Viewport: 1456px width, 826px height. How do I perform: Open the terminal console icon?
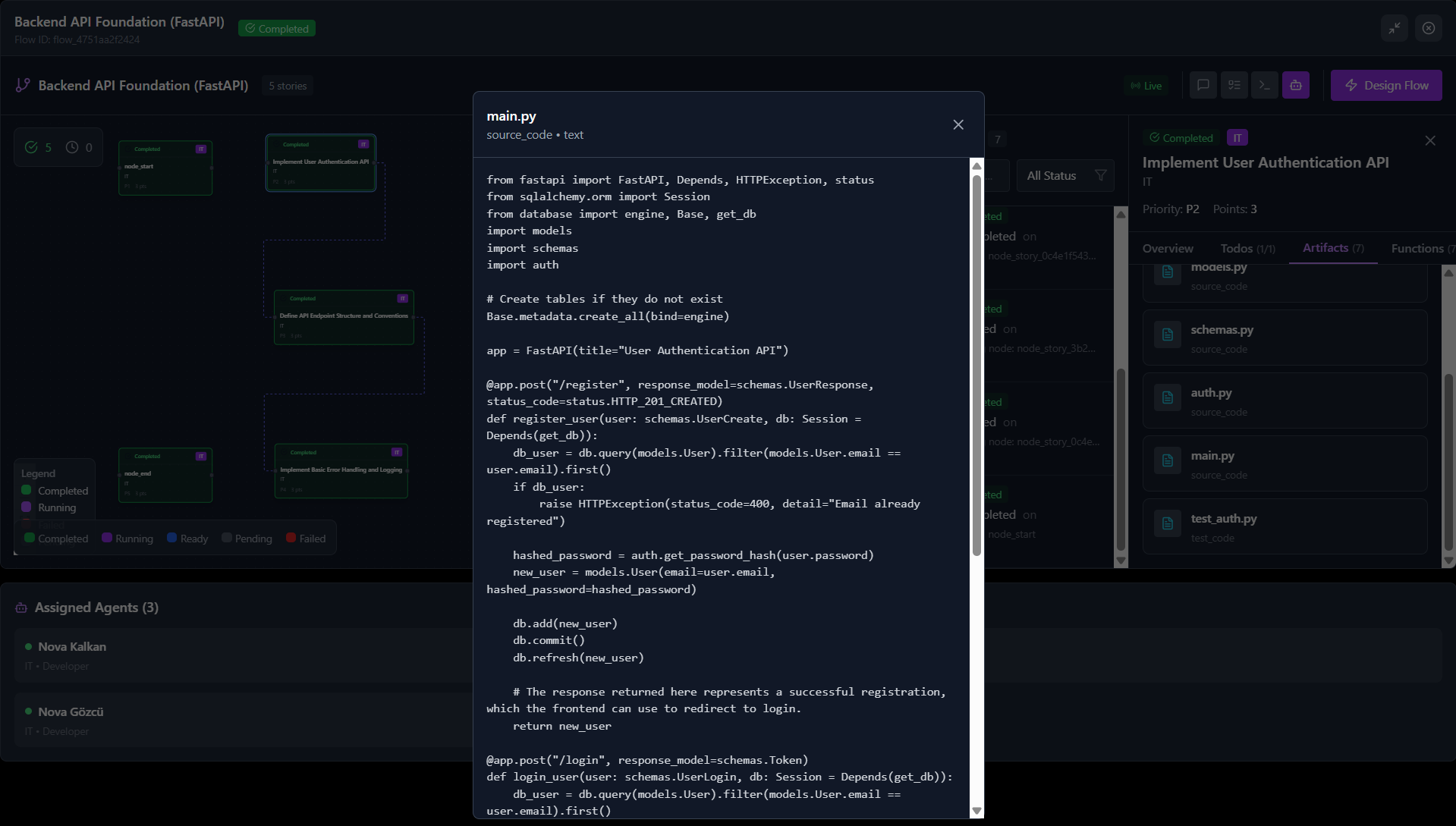click(1265, 86)
